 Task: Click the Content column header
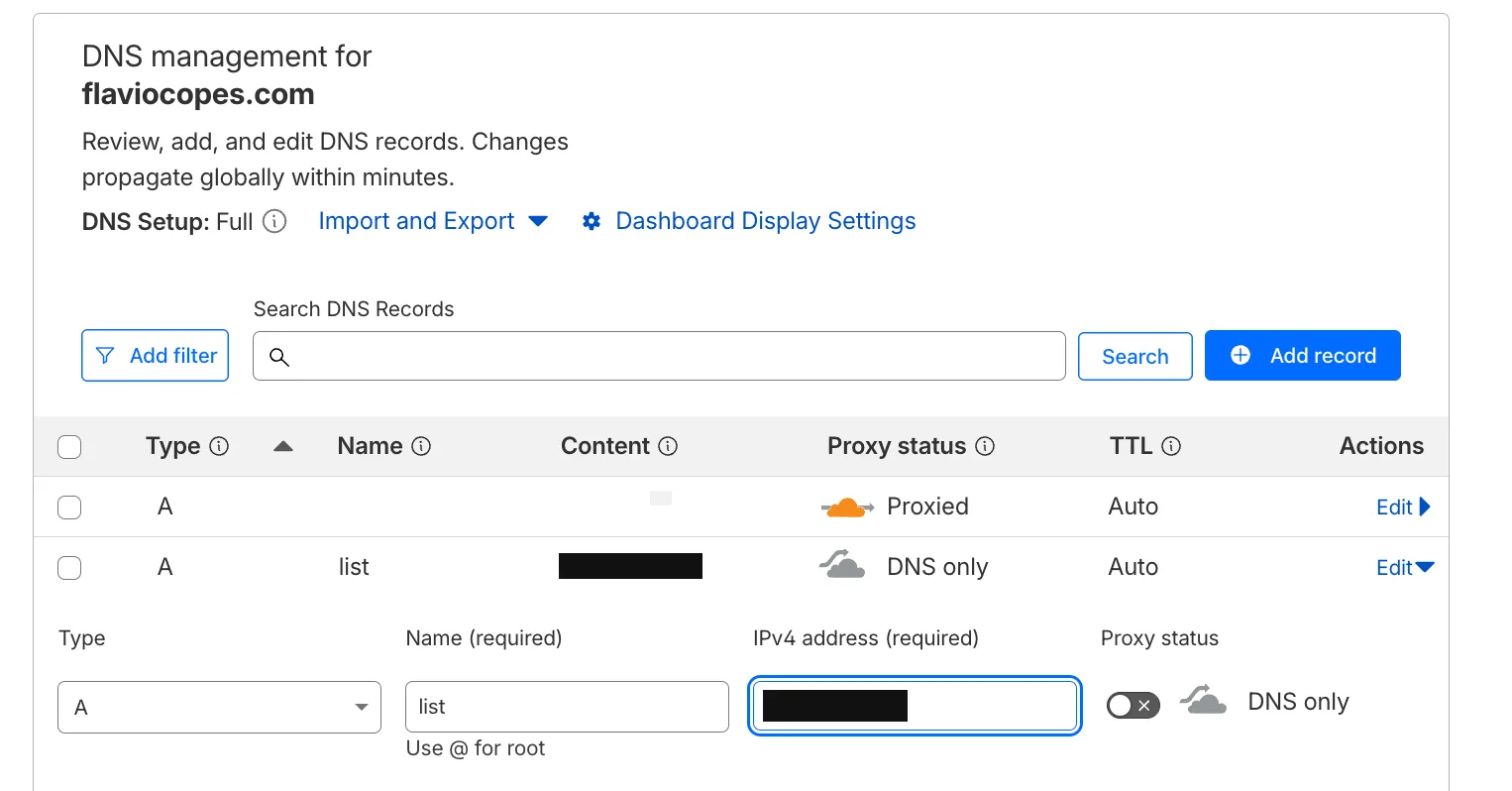(x=605, y=446)
